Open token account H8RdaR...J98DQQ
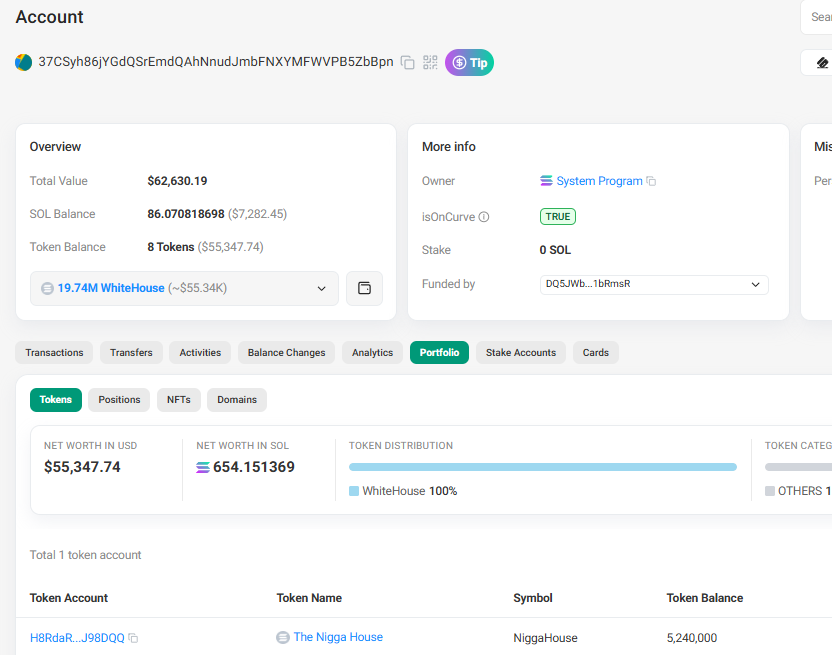The width and height of the screenshot is (832, 655). tap(77, 637)
